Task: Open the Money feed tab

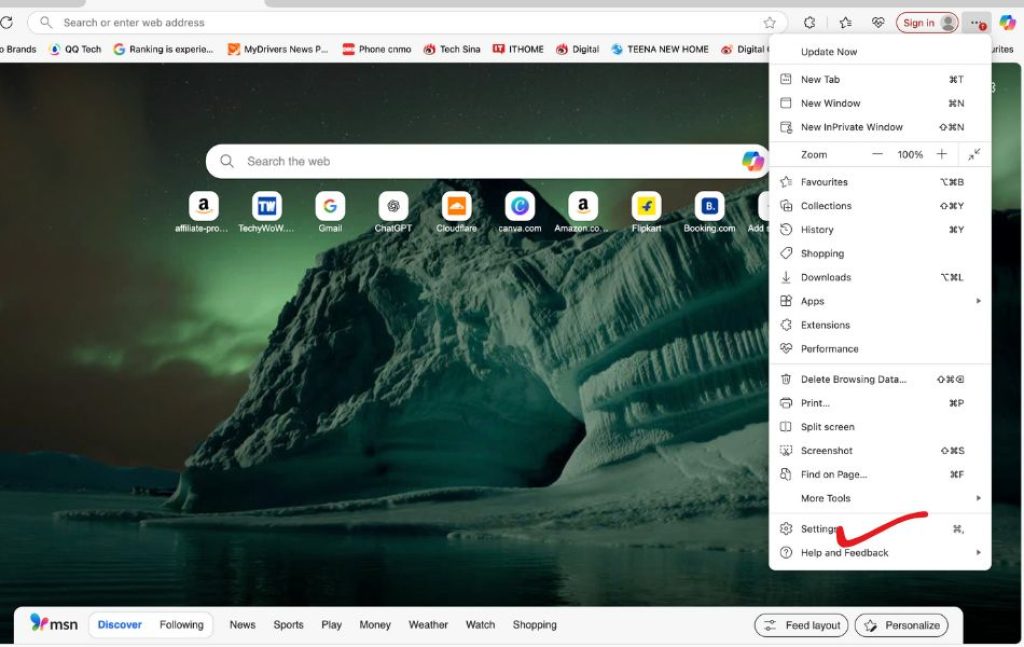Action: pos(375,625)
